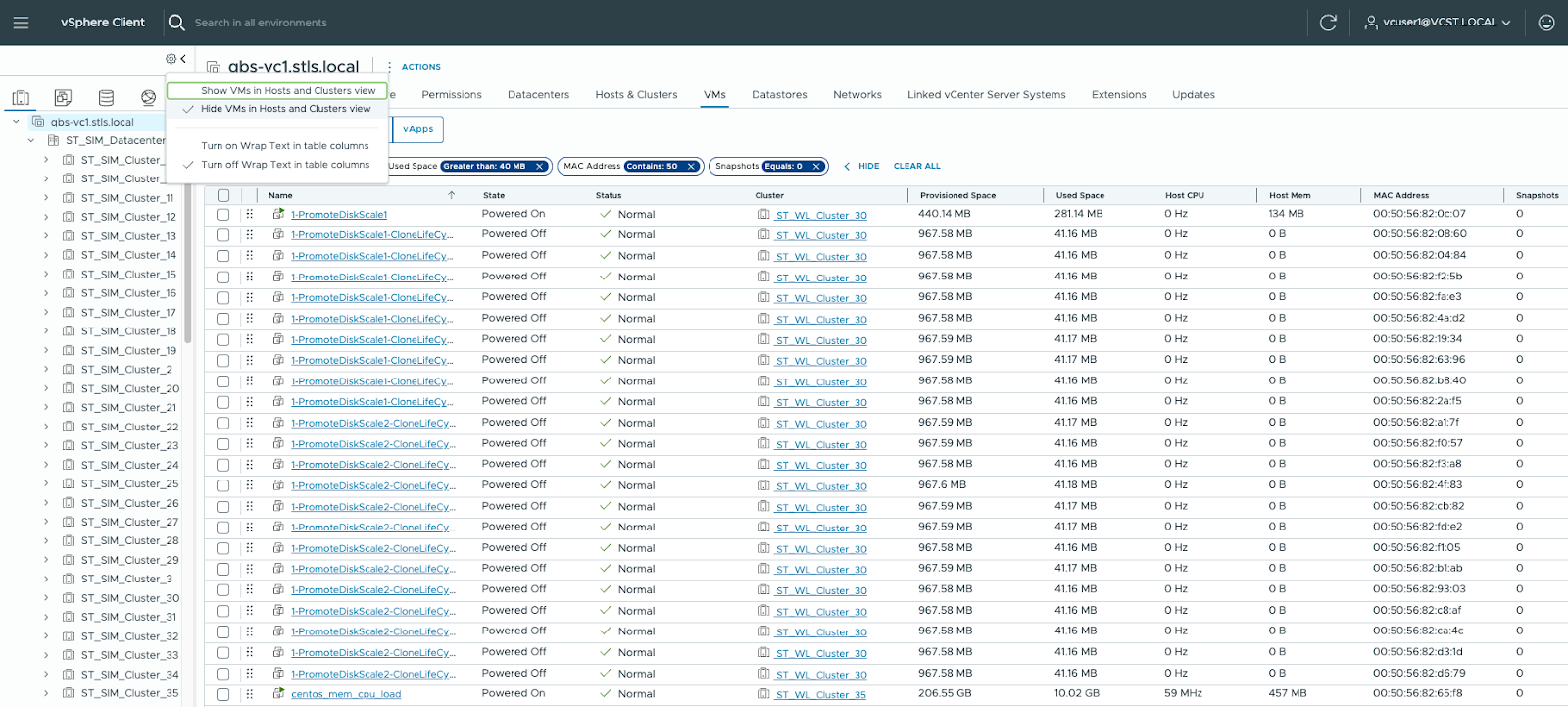Sort by the Provisioned Space column header

click(957, 195)
